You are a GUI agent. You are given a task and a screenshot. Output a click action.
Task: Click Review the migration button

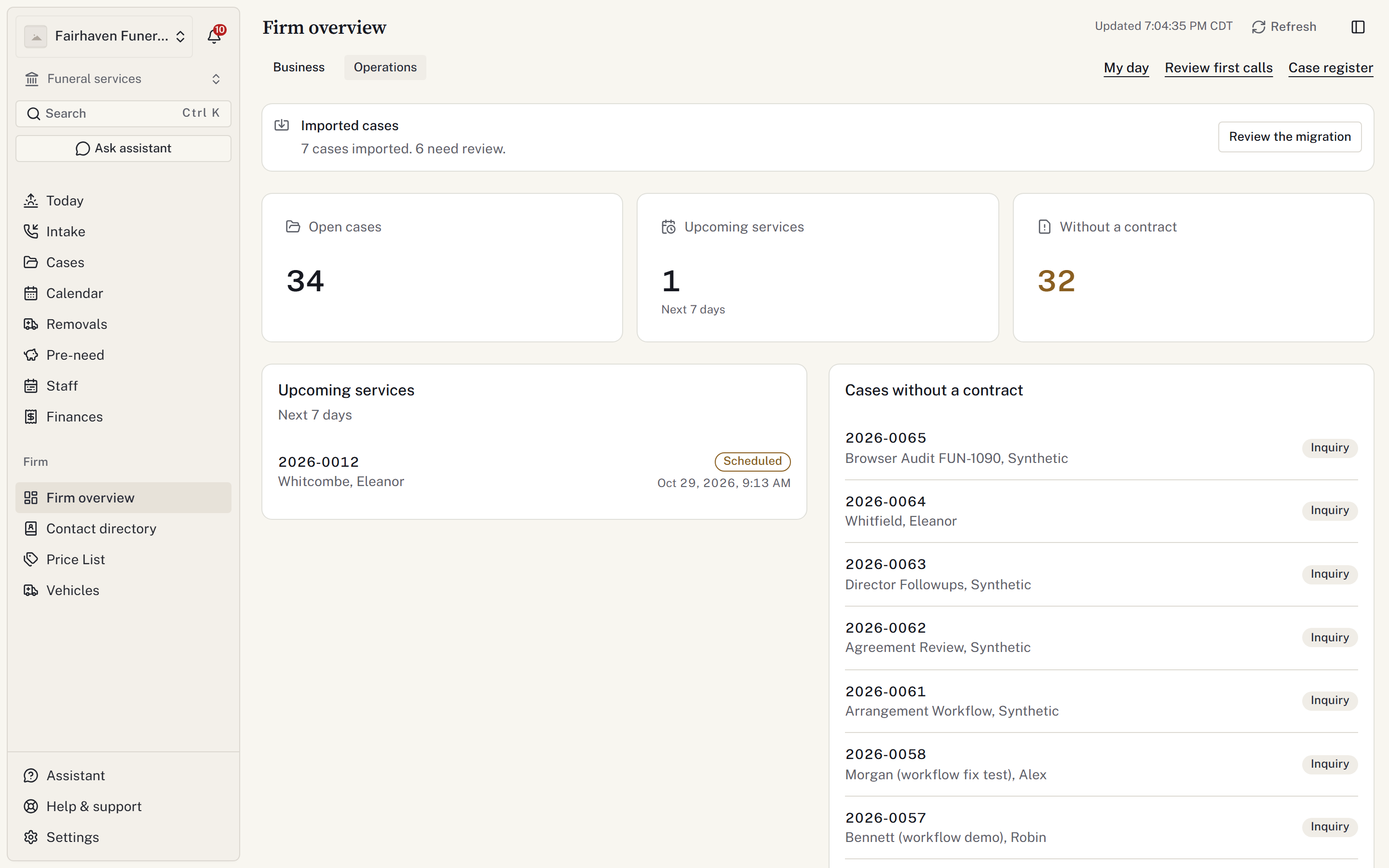(1290, 136)
